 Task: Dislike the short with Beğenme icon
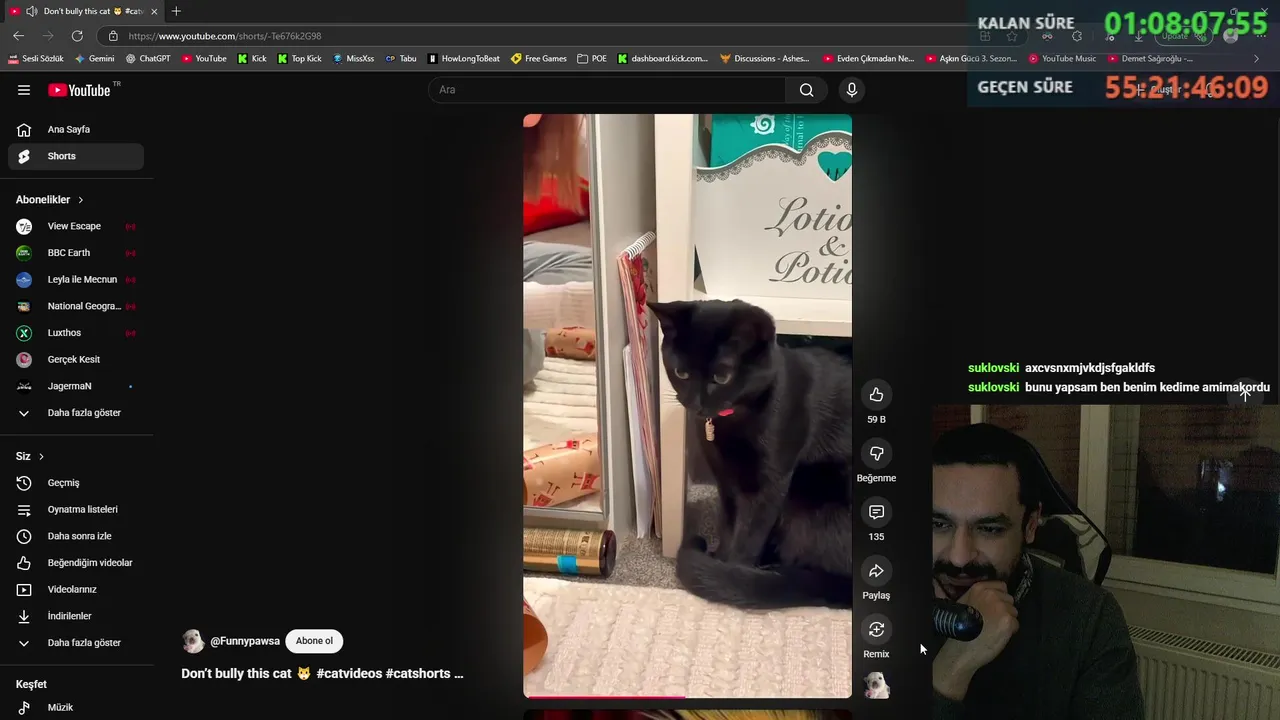click(876, 454)
